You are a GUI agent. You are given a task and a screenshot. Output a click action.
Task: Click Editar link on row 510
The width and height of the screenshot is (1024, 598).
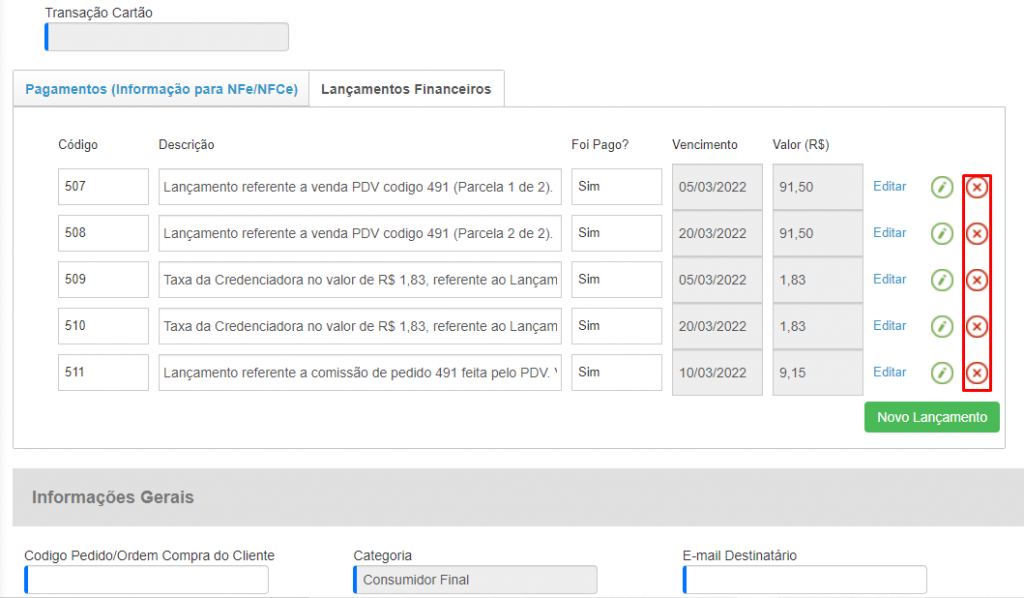click(889, 325)
